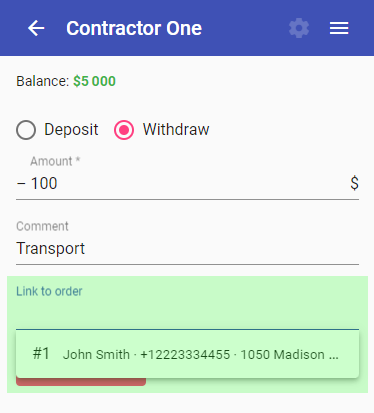Go back using the left arrow icon

point(36,28)
